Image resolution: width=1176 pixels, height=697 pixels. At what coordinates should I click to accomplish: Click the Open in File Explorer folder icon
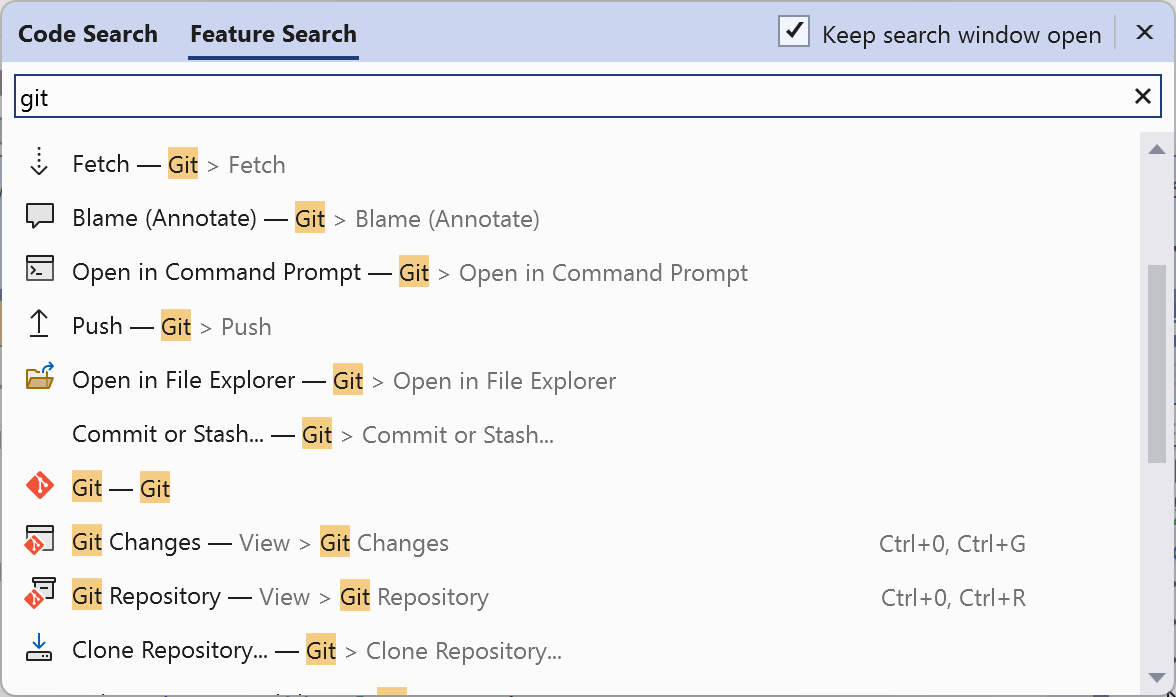pyautogui.click(x=39, y=379)
